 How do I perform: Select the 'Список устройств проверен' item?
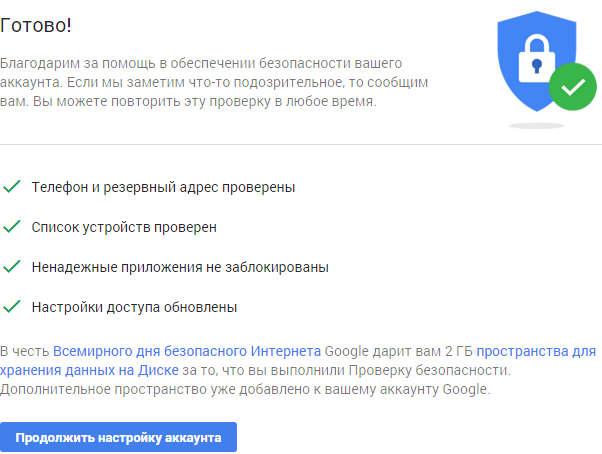coord(124,227)
